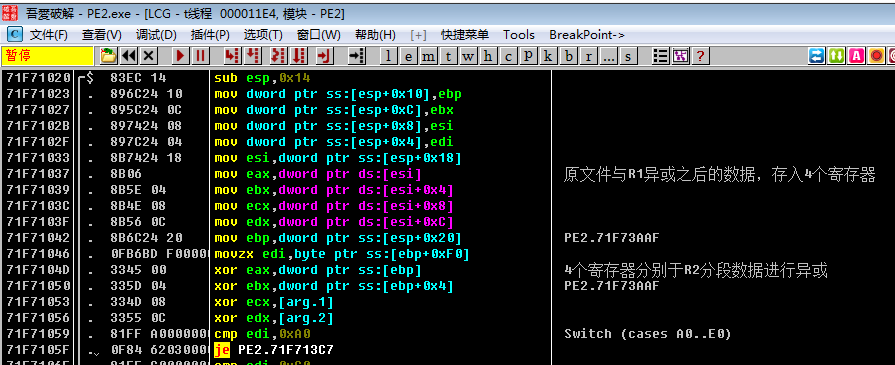This screenshot has width=895, height=365.
Task: Show source with 's' button
Action: click(x=628, y=56)
